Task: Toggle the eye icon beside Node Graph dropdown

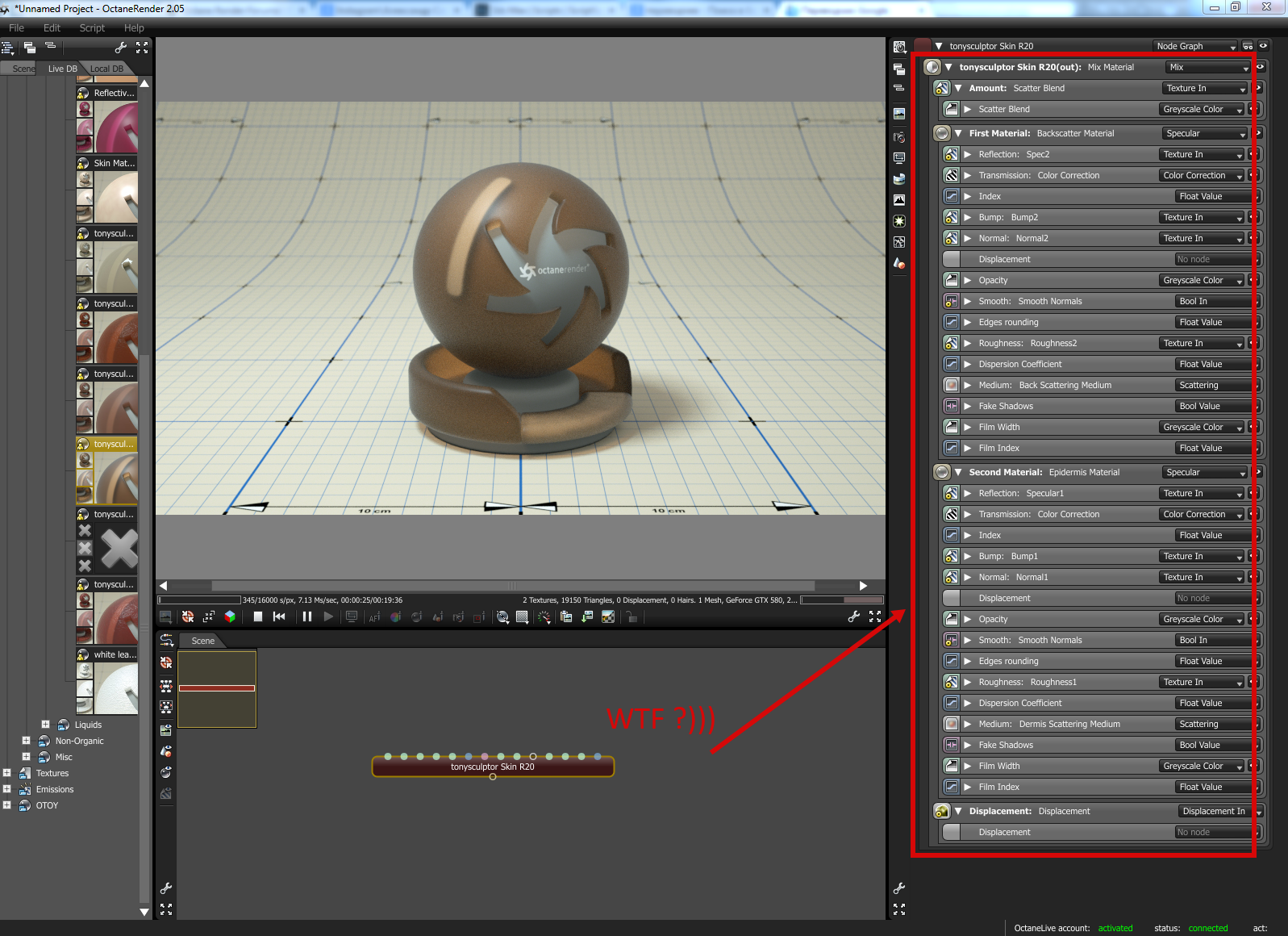Action: tap(1264, 46)
